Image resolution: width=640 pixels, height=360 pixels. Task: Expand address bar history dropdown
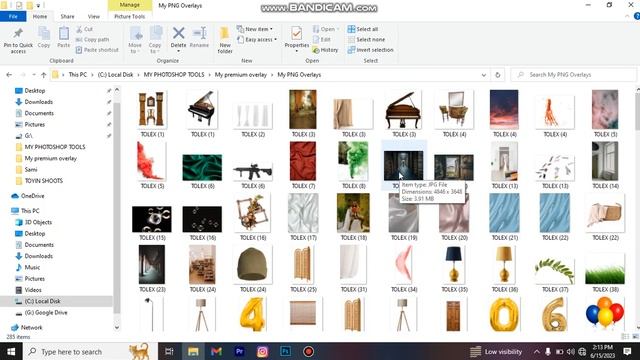tap(484, 75)
